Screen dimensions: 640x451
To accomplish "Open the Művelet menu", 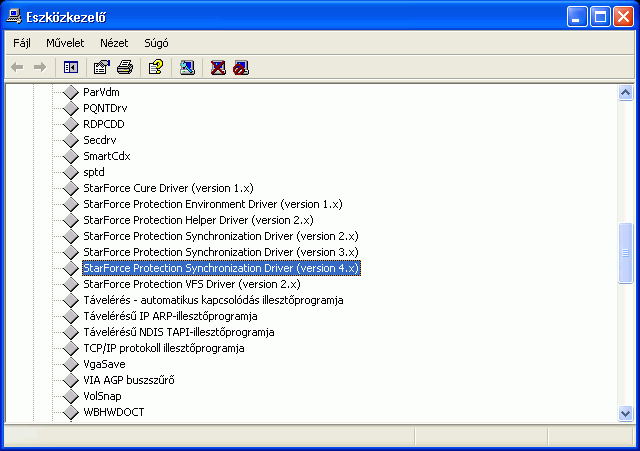I will pyautogui.click(x=65, y=43).
